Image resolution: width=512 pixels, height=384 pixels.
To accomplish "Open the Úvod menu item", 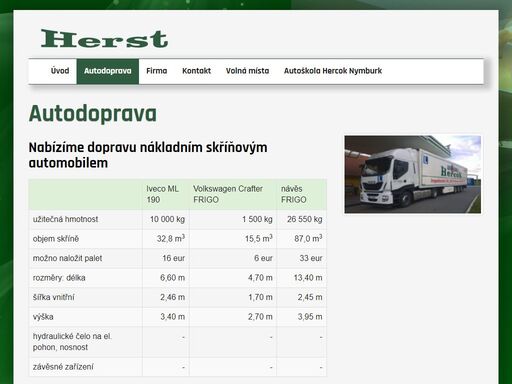I will tap(60, 71).
